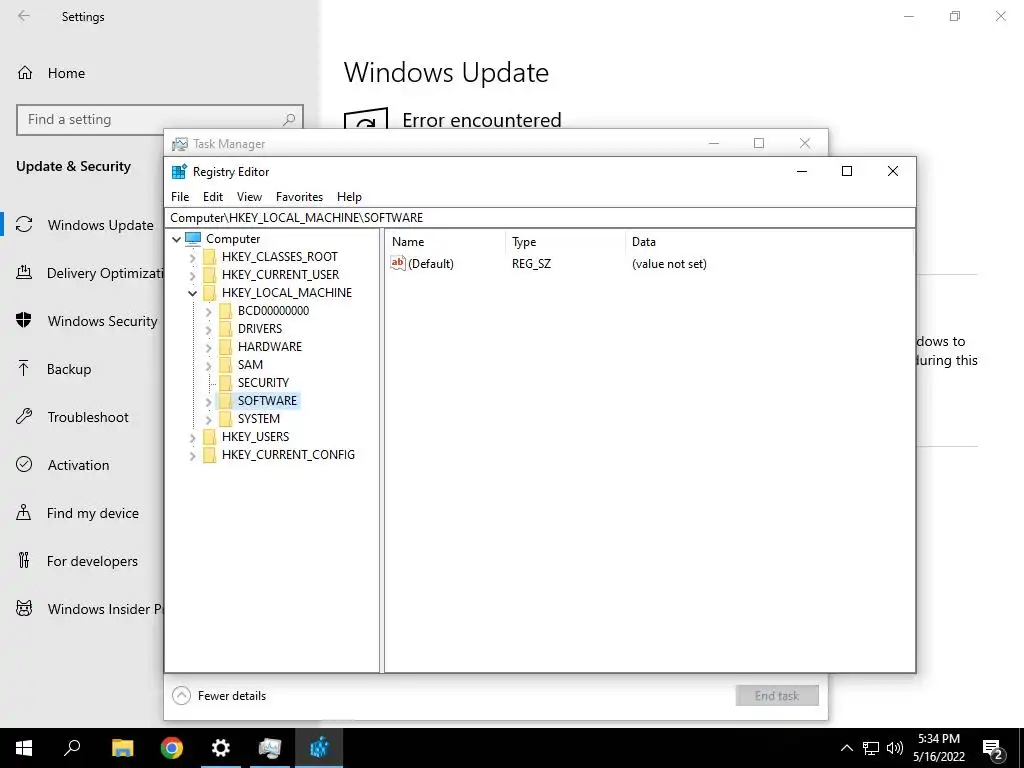Click the '(value not set)' data cell
The image size is (1024, 768).
(669, 264)
